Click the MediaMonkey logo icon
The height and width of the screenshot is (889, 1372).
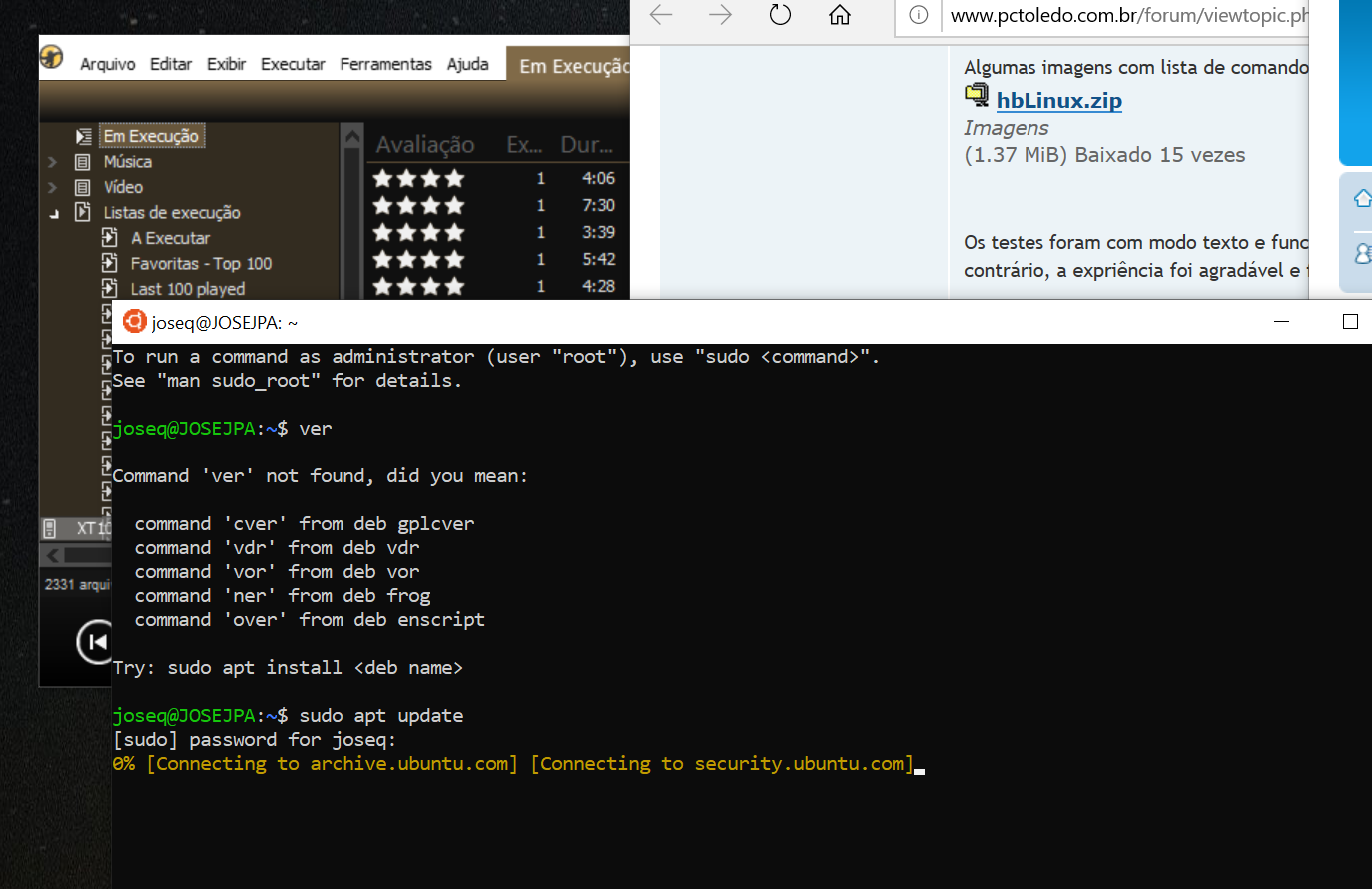(52, 57)
